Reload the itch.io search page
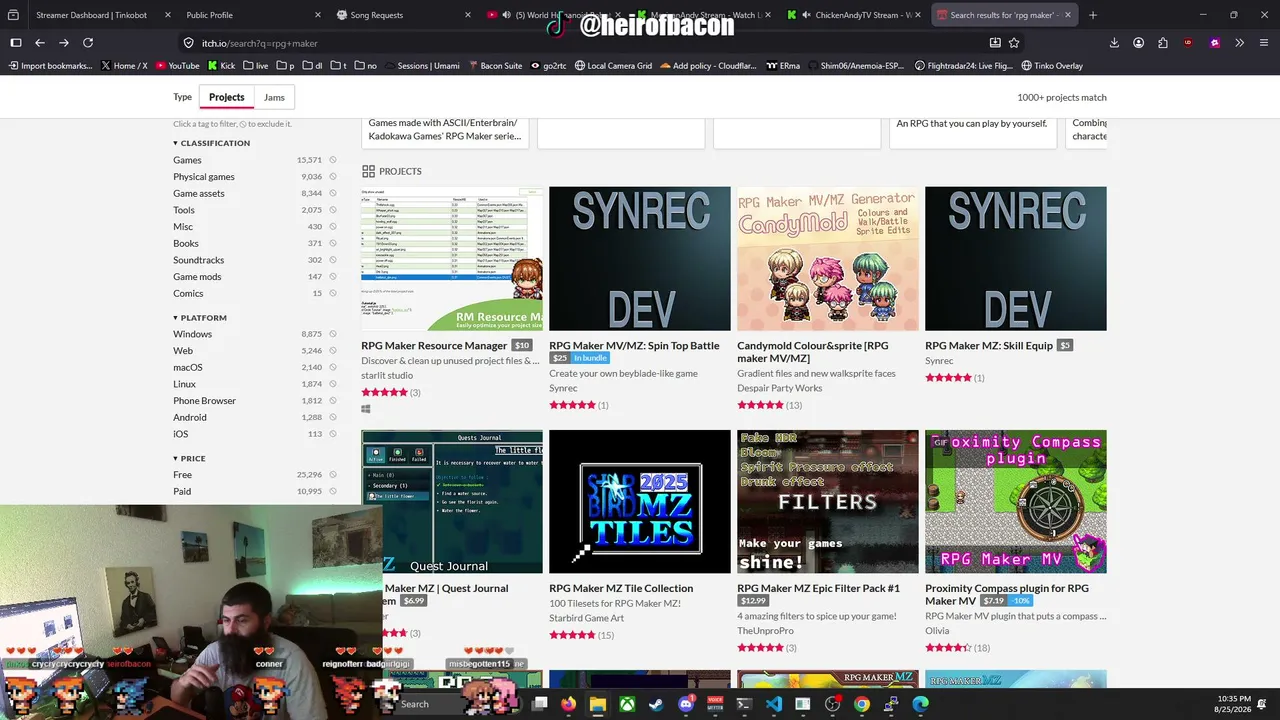Viewport: 1280px width, 720px height. [88, 43]
